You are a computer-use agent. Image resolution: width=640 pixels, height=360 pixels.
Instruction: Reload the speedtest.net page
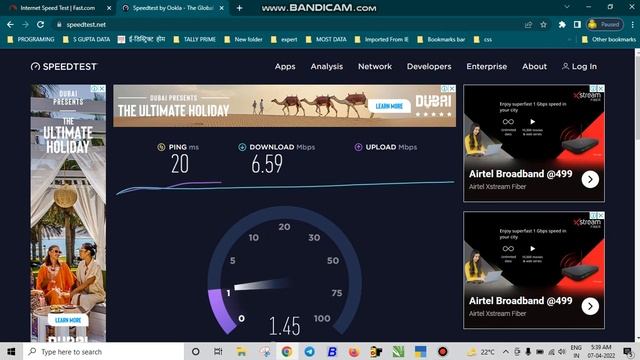(40, 24)
